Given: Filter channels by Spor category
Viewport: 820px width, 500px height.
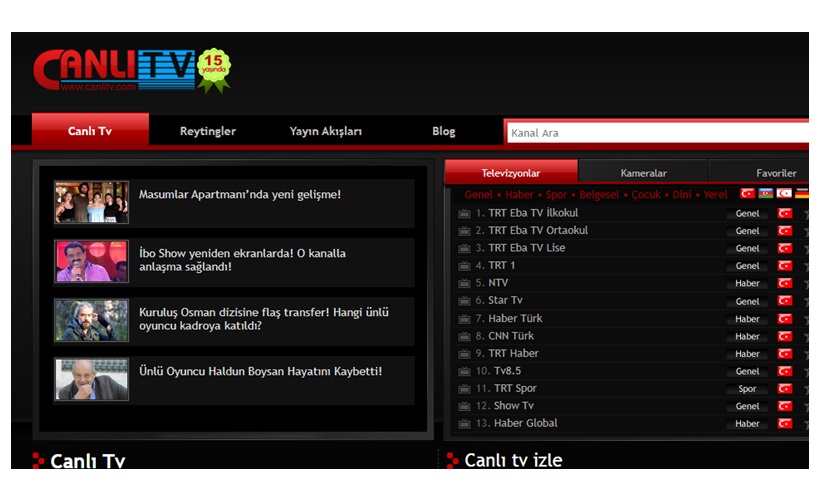Looking at the screenshot, I should pyautogui.click(x=556, y=195).
